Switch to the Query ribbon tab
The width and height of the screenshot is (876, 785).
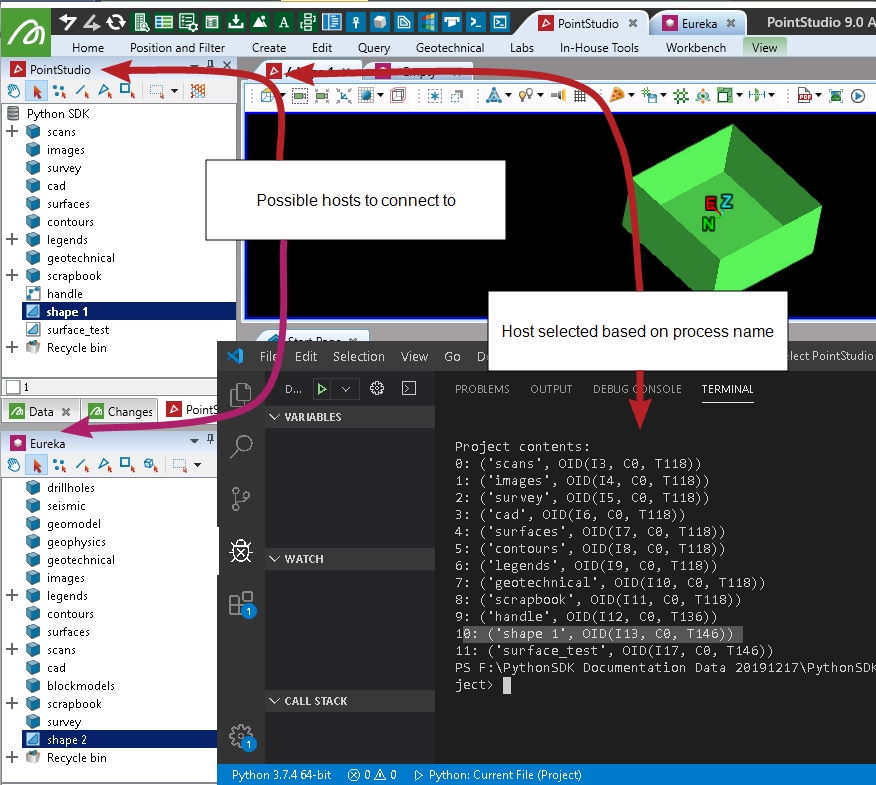(x=374, y=48)
